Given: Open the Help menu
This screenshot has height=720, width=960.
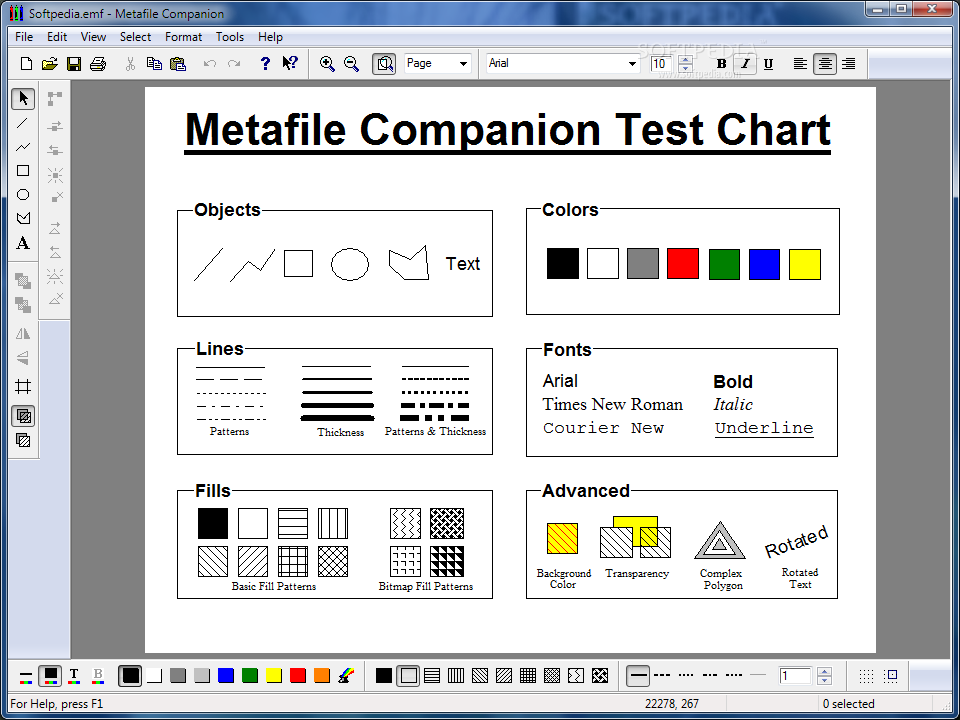Looking at the screenshot, I should coord(270,37).
